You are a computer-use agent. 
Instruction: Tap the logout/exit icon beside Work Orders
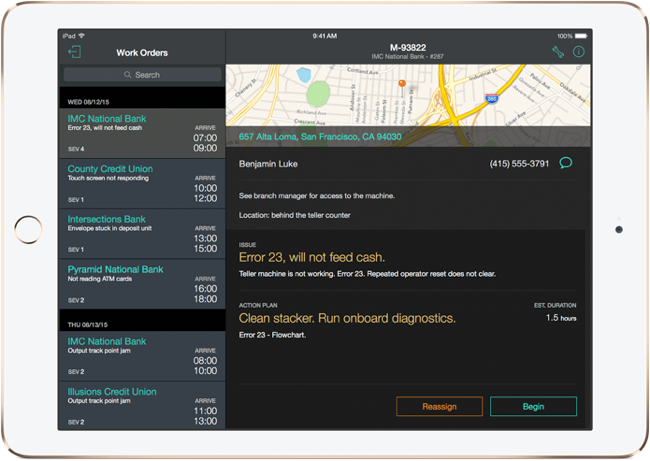tap(74, 52)
